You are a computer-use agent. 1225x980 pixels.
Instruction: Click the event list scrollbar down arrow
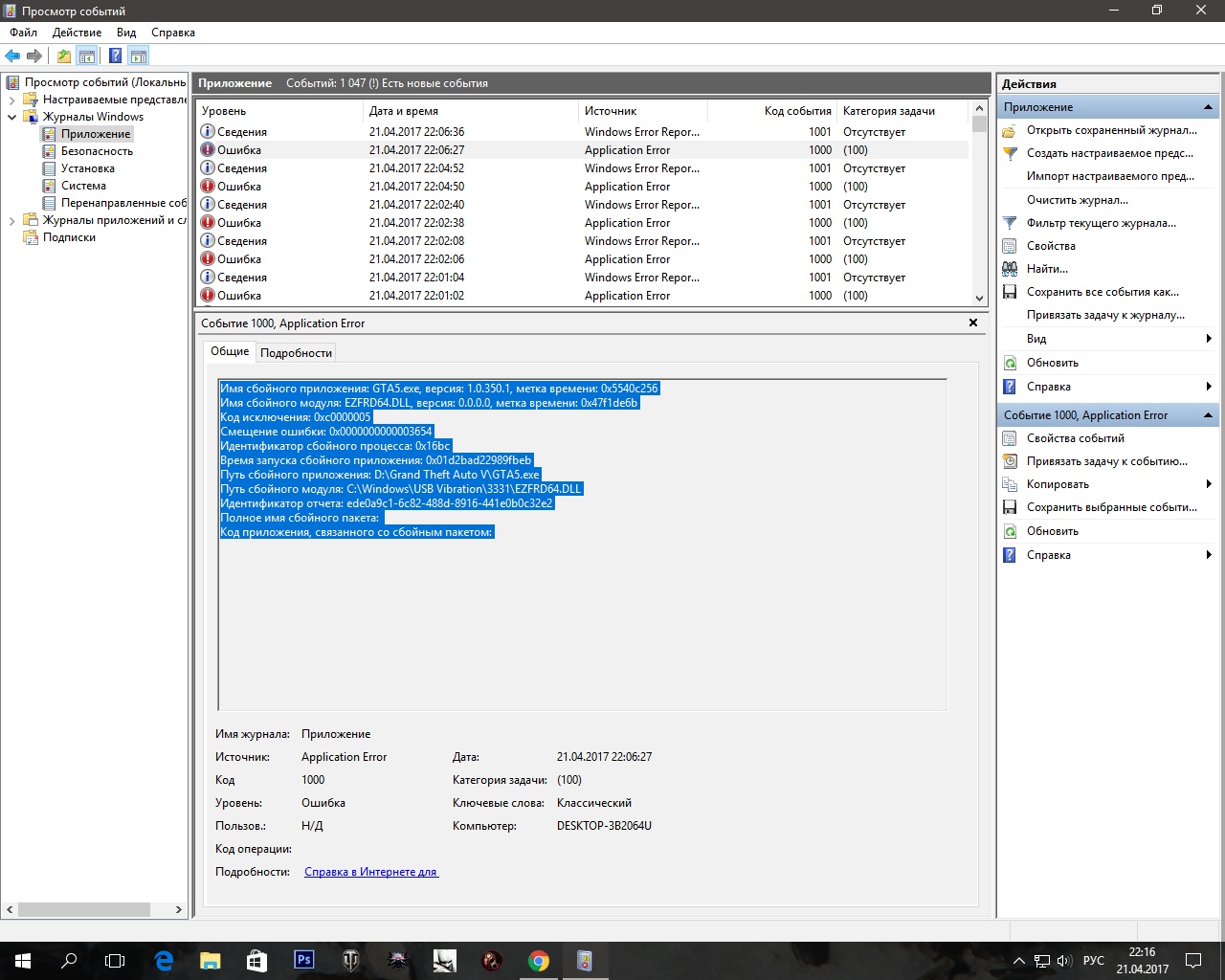pyautogui.click(x=979, y=299)
